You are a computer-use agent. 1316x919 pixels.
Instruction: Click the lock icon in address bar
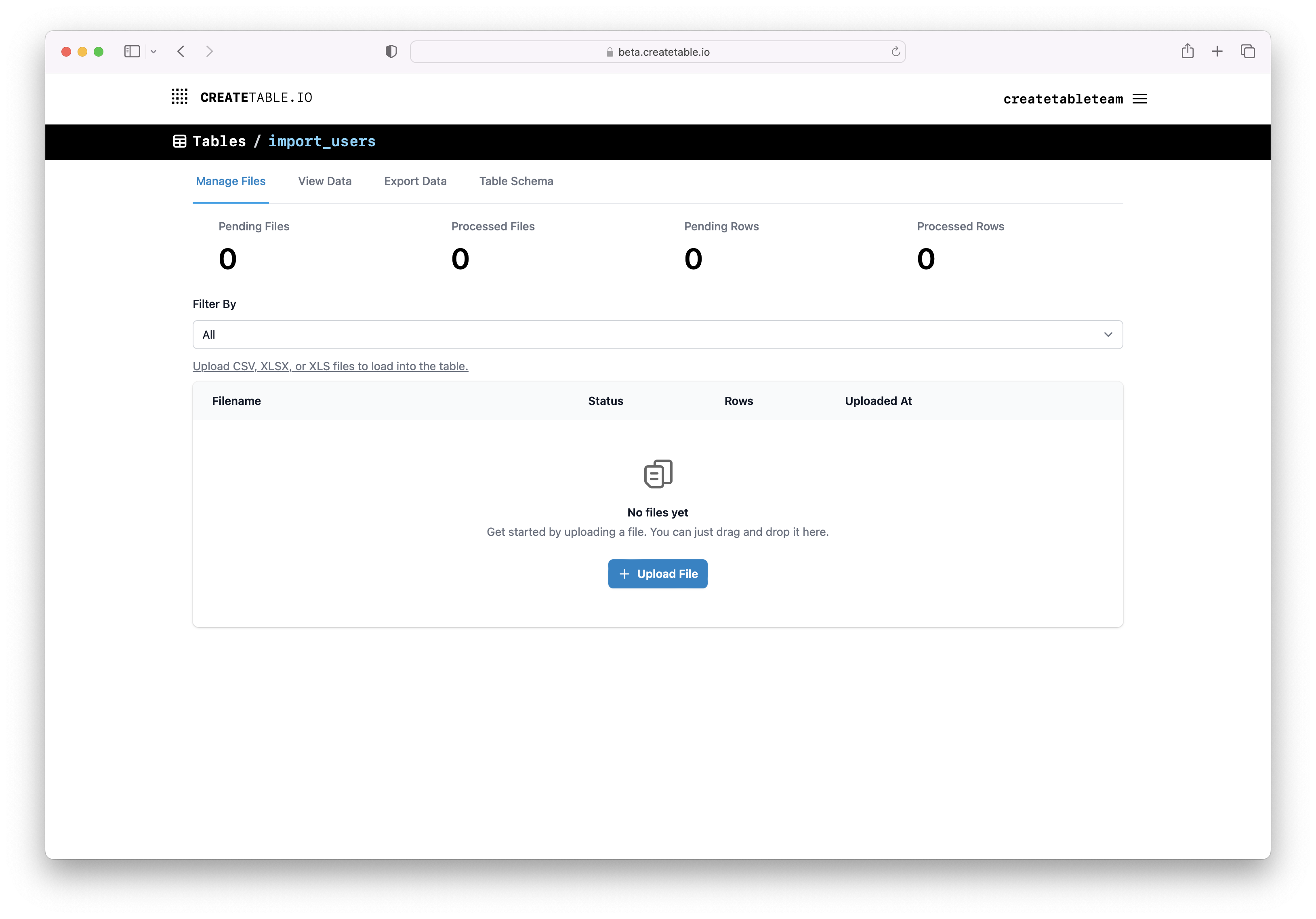(610, 52)
